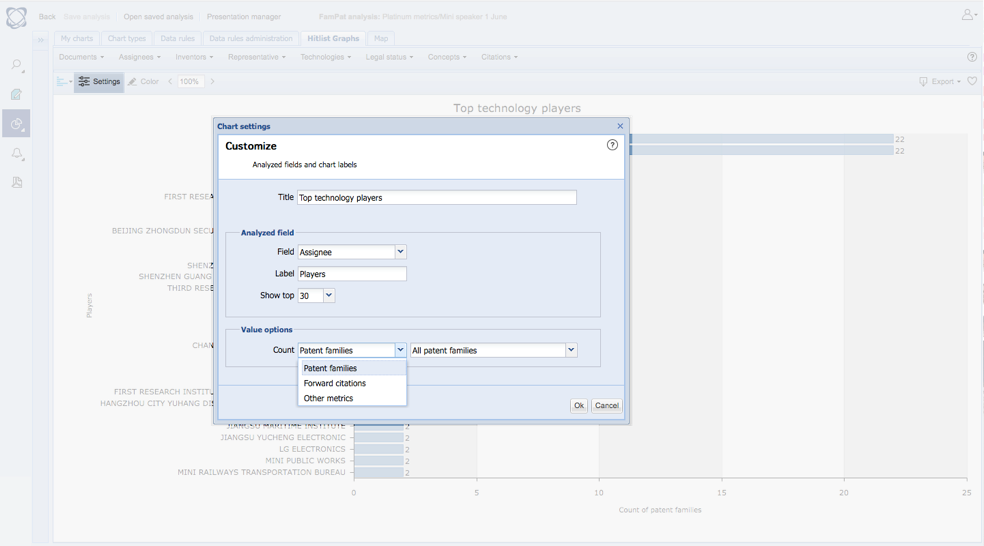Select the pie chart analysis sidebar icon
984x546 pixels.
(16, 124)
